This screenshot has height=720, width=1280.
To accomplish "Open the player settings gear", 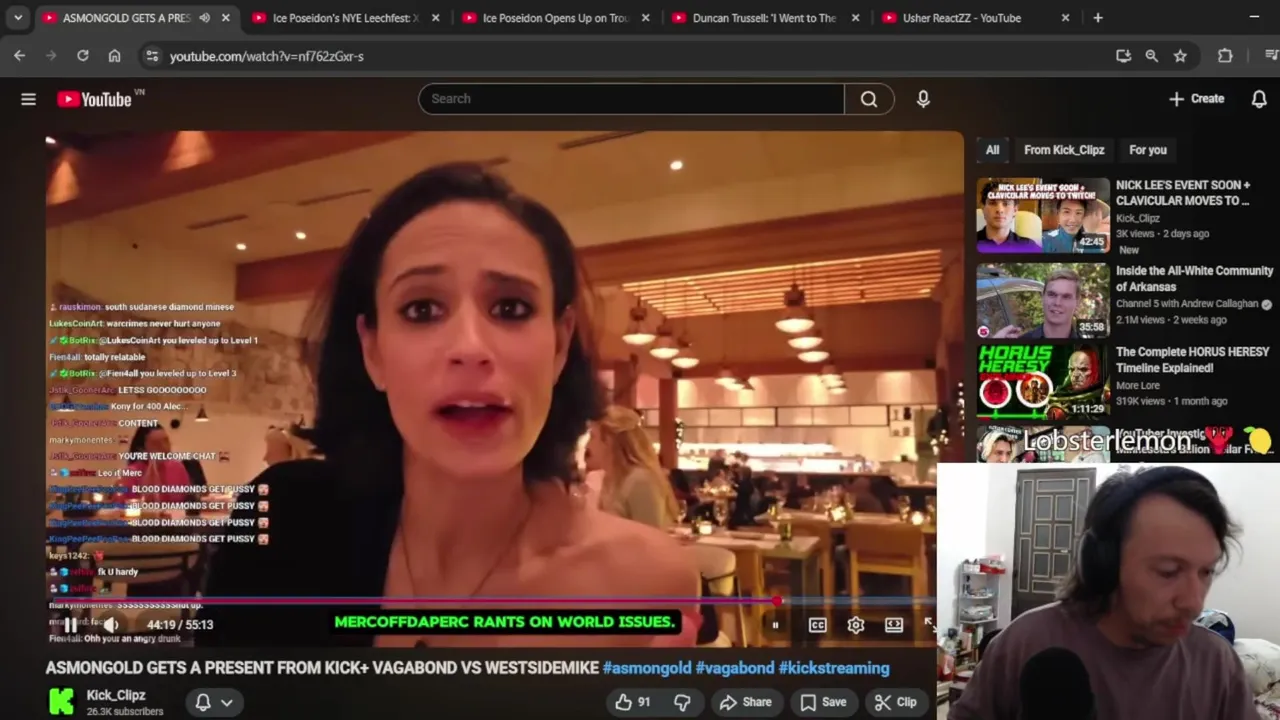I will [856, 625].
